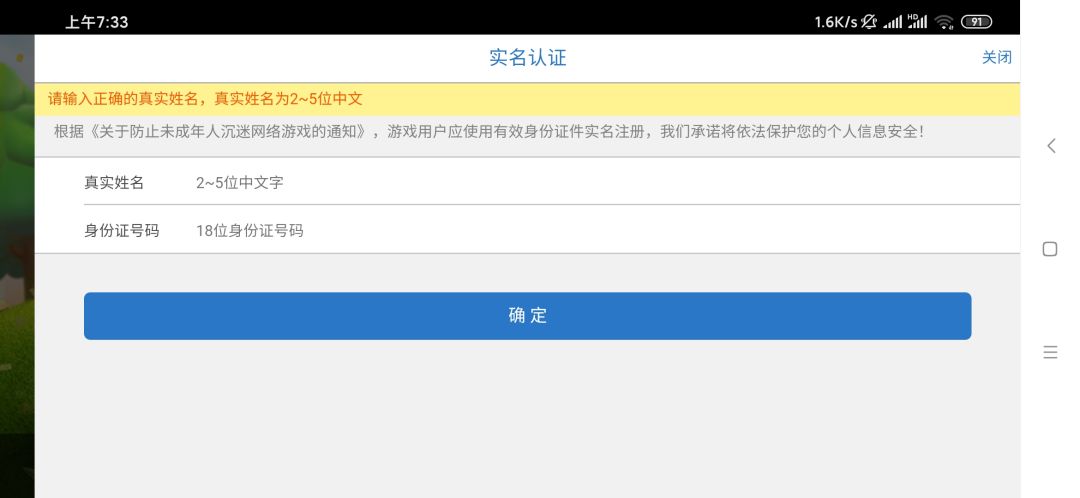Image resolution: width=1080 pixels, height=498 pixels.
Task: Confirm with the blue 确定 button
Action: [528, 315]
